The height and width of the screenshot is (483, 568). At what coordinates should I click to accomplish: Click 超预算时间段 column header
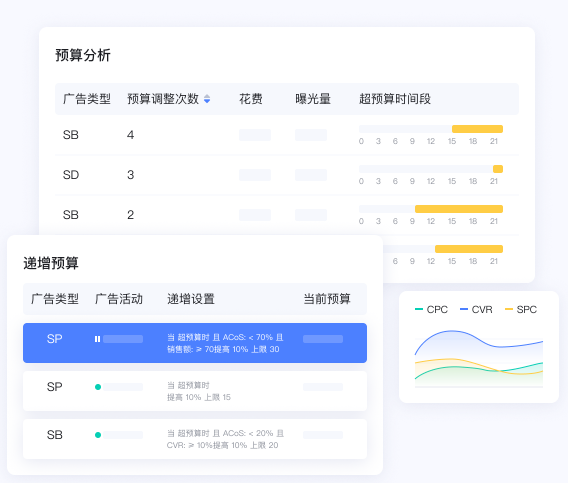click(x=395, y=99)
